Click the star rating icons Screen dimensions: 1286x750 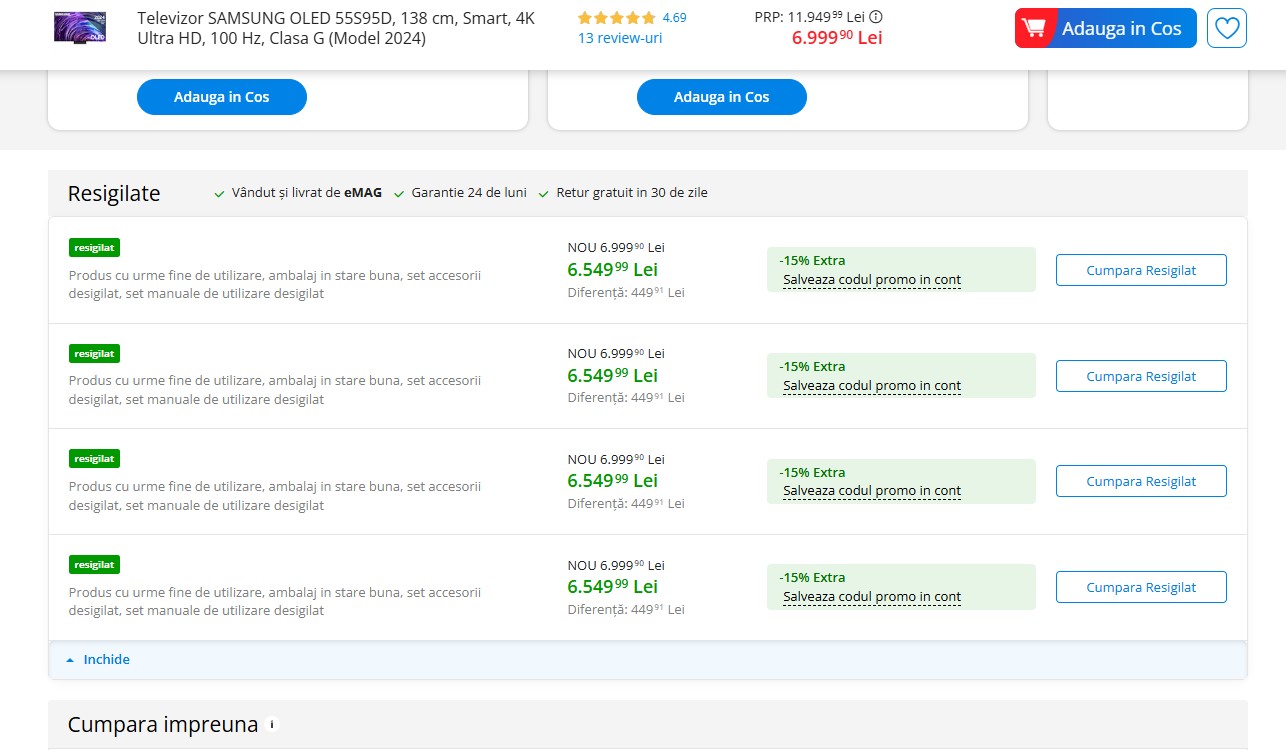[x=617, y=18]
